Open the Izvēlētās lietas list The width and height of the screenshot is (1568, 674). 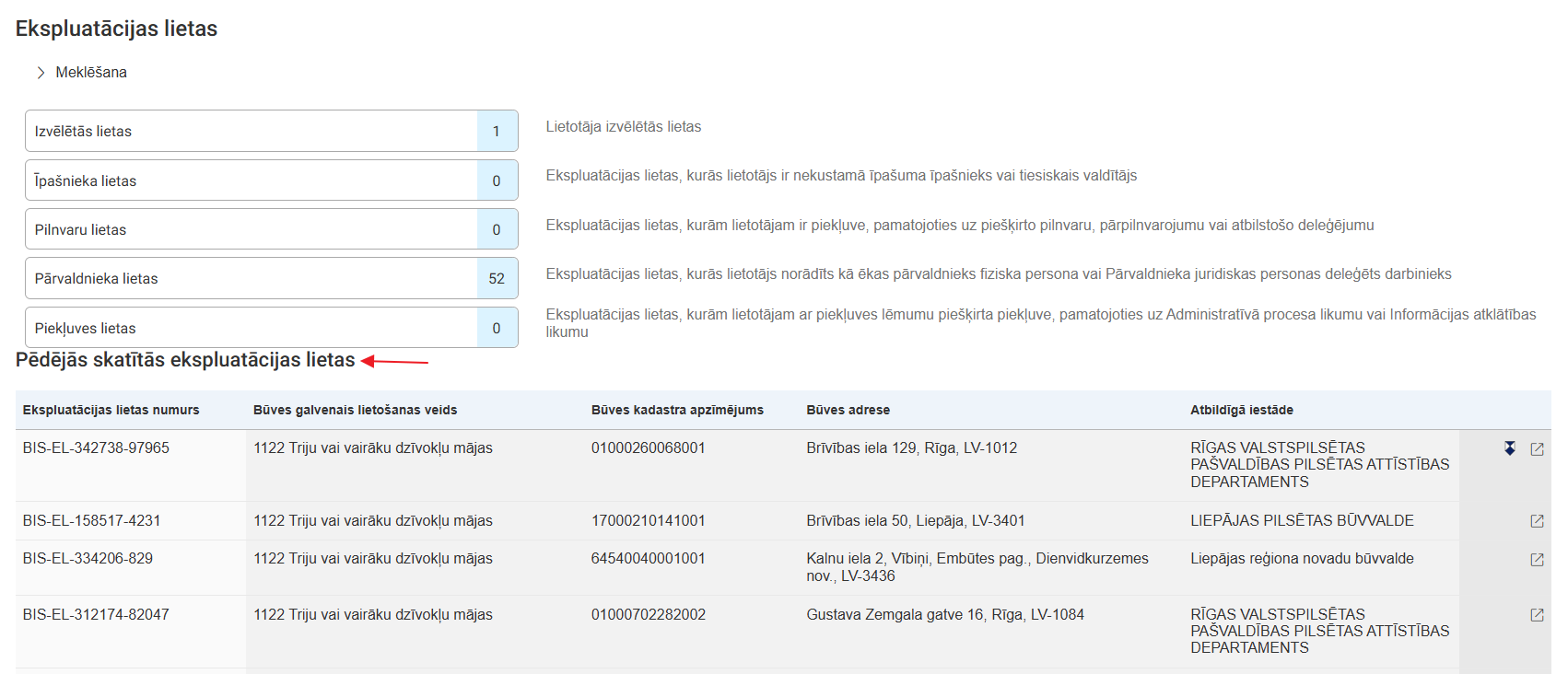pos(251,132)
